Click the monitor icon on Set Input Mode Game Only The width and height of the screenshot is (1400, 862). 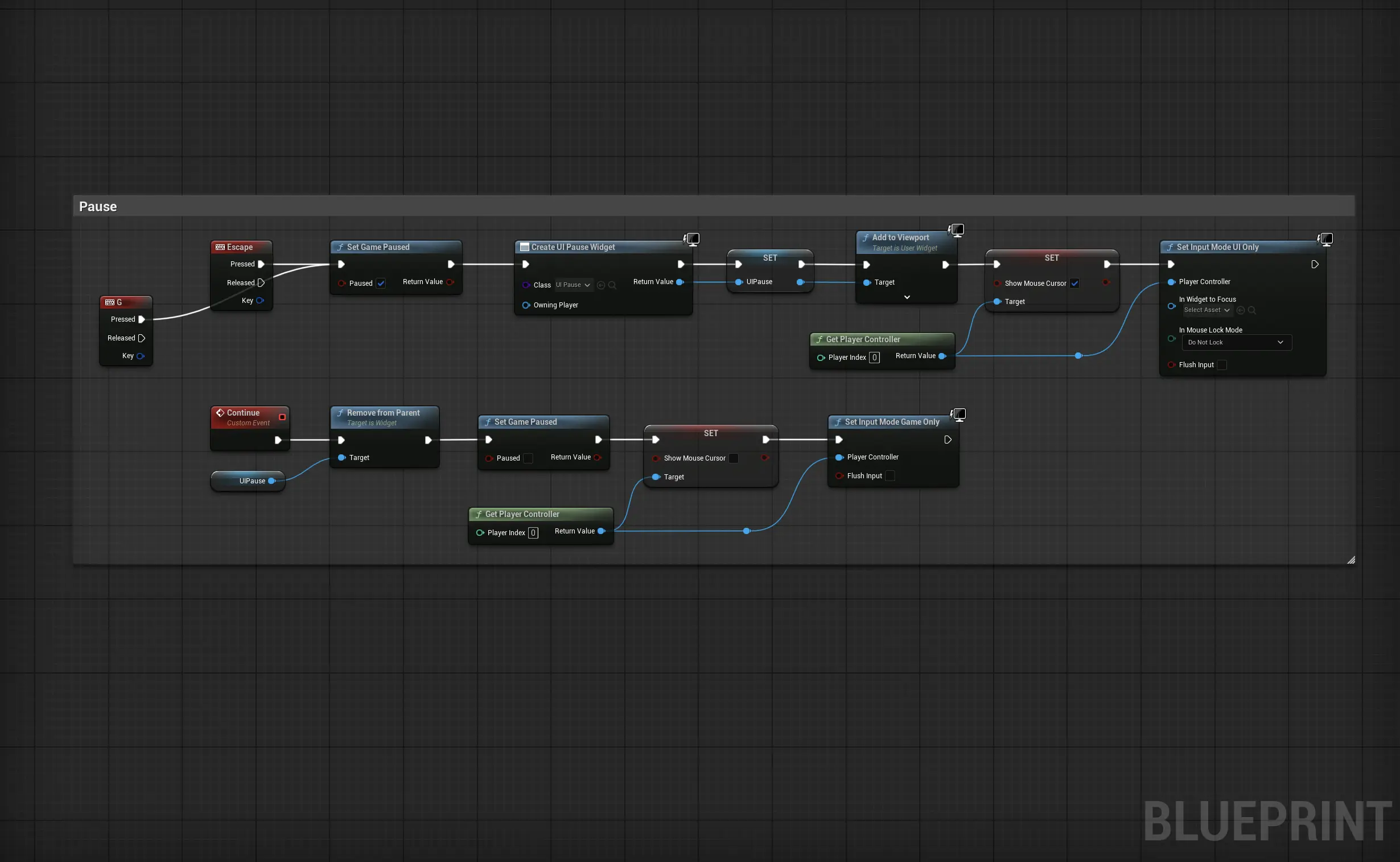click(959, 414)
